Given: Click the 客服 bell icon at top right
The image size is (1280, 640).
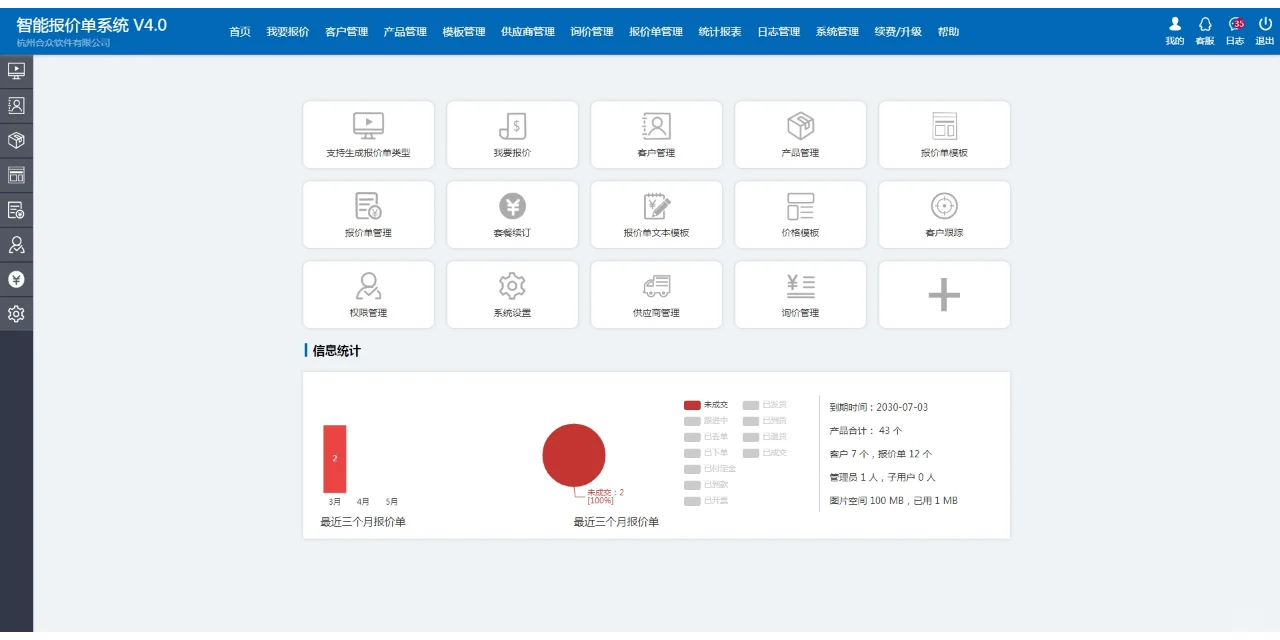Looking at the screenshot, I should (x=1205, y=23).
